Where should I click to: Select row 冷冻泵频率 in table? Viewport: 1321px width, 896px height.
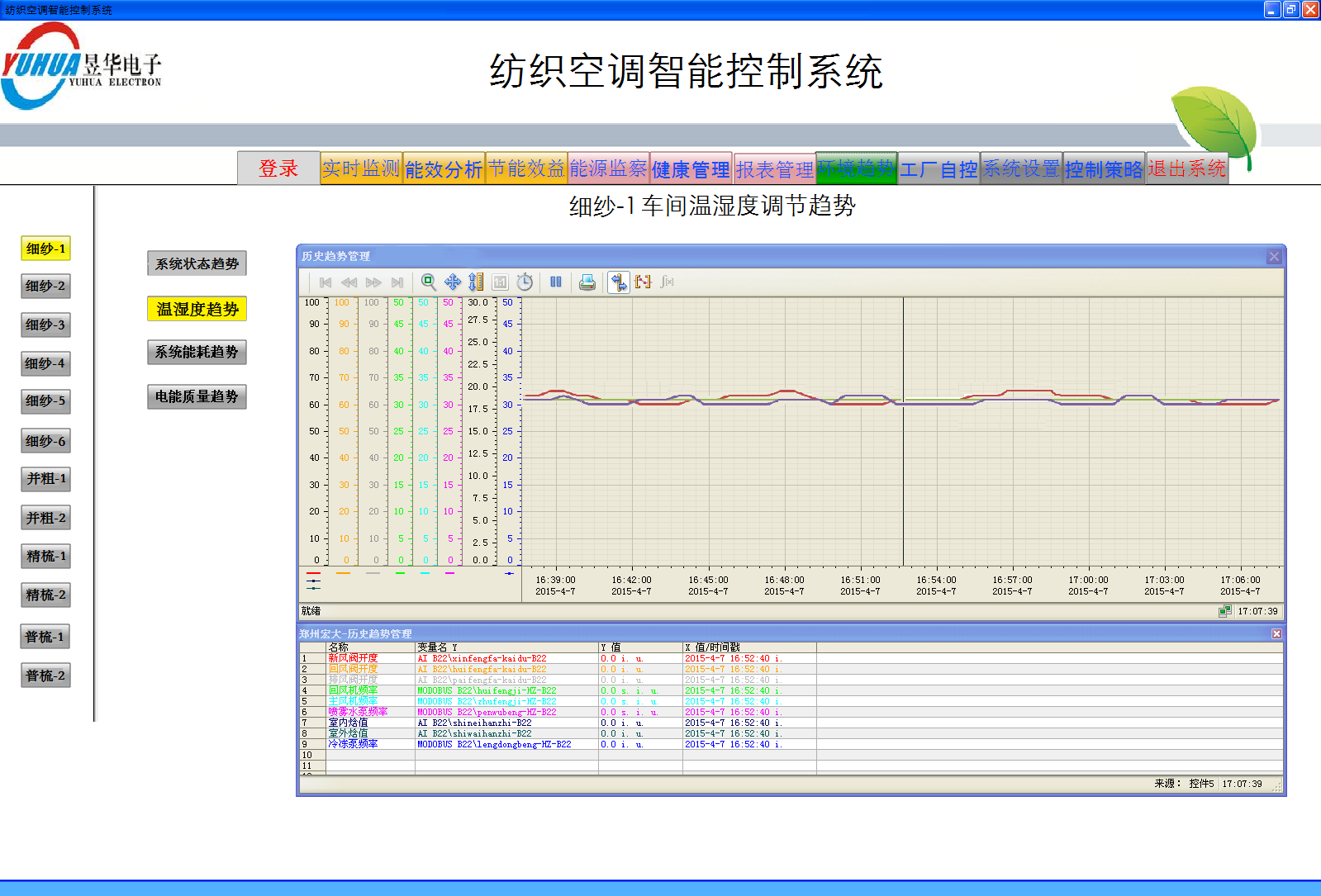(791, 744)
